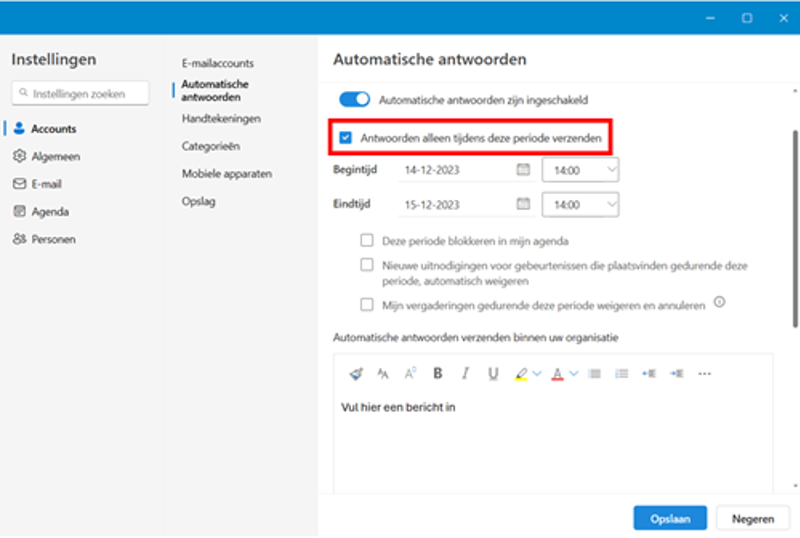Turn off the automatic replies switch

pos(354,100)
